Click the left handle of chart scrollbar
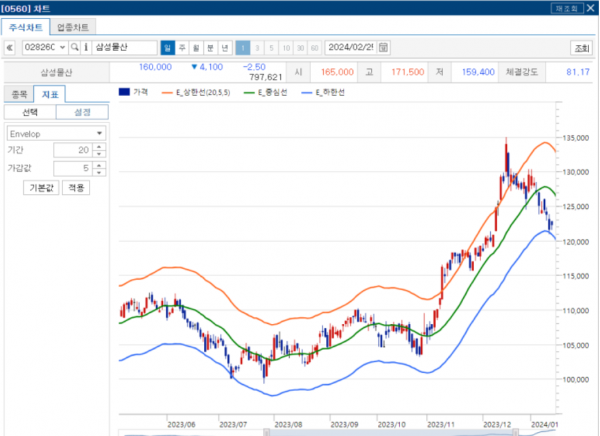This screenshot has width=600, height=436. tap(267, 433)
